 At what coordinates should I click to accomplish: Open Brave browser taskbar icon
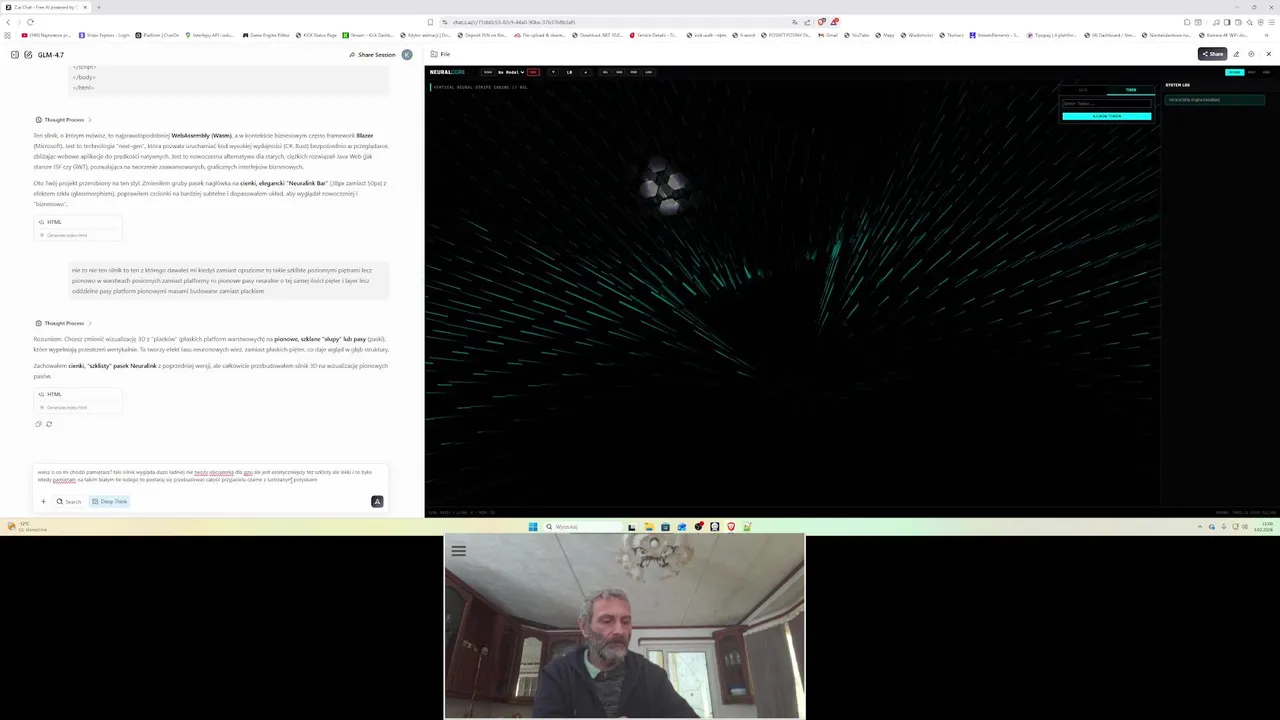pos(731,526)
